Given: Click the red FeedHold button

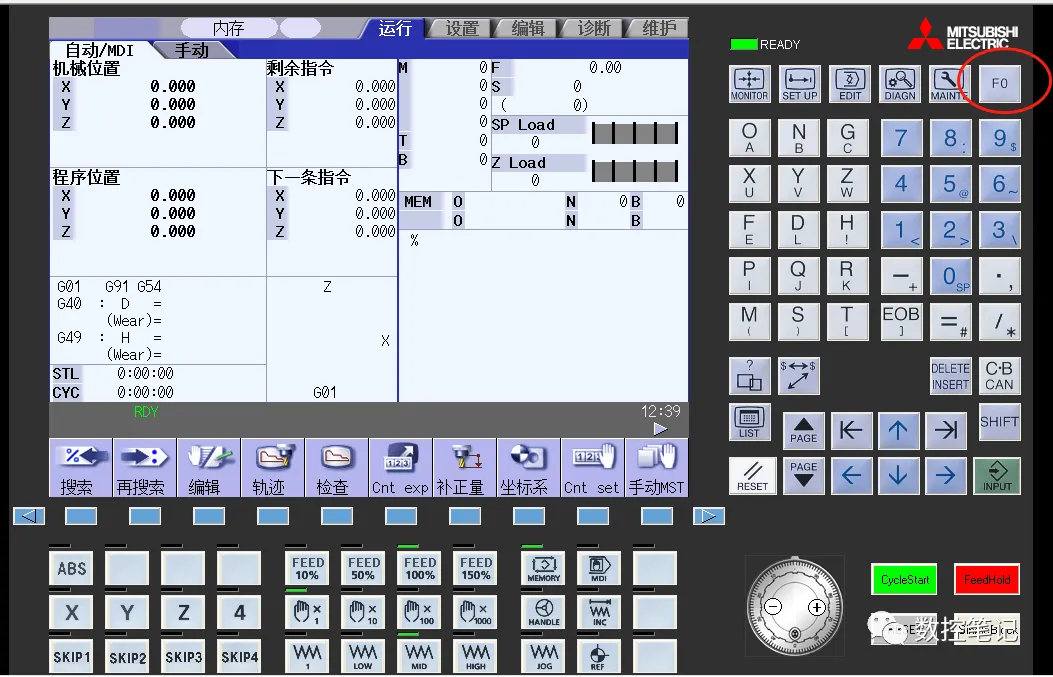Looking at the screenshot, I should click(987, 580).
